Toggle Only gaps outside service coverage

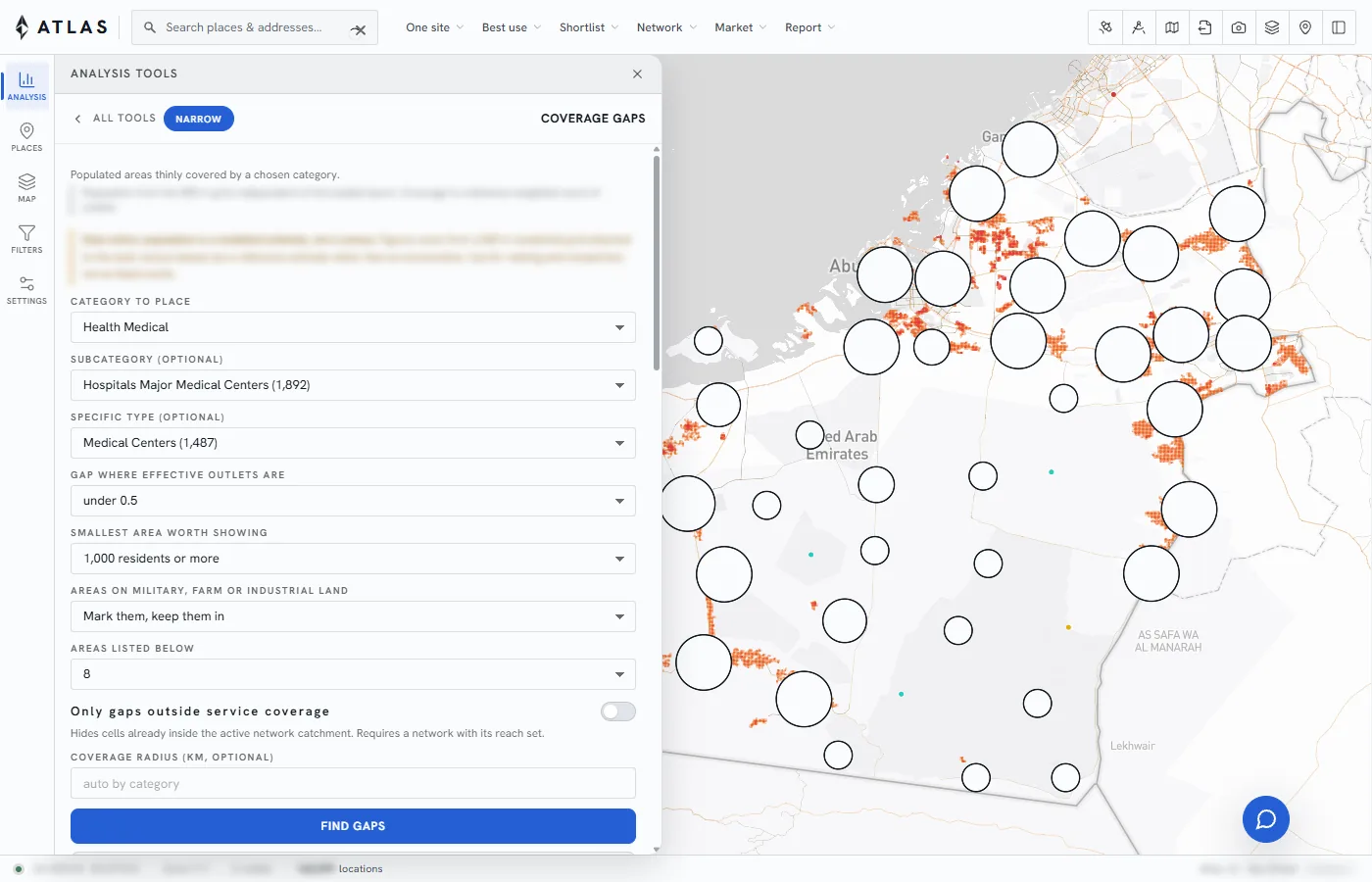click(618, 711)
